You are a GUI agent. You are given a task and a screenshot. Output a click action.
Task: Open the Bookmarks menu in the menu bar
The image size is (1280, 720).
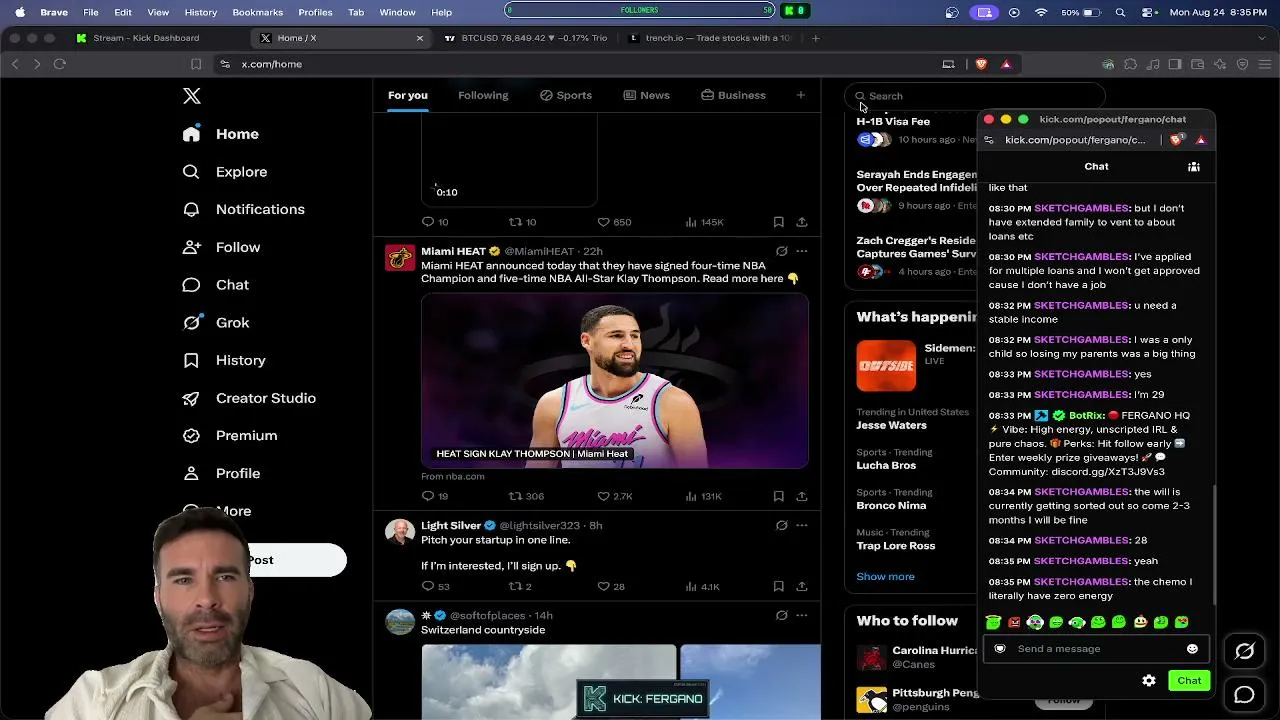click(x=258, y=12)
